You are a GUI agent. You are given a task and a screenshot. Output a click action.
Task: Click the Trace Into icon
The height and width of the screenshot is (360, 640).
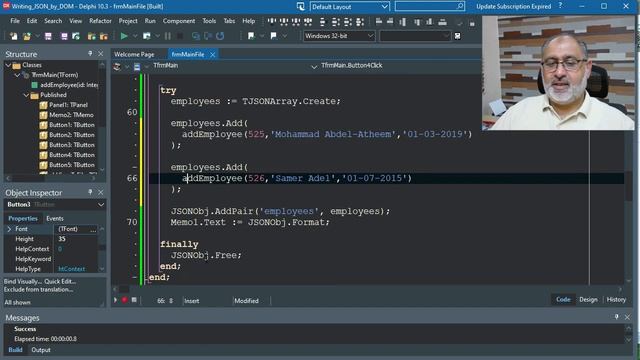point(196,36)
